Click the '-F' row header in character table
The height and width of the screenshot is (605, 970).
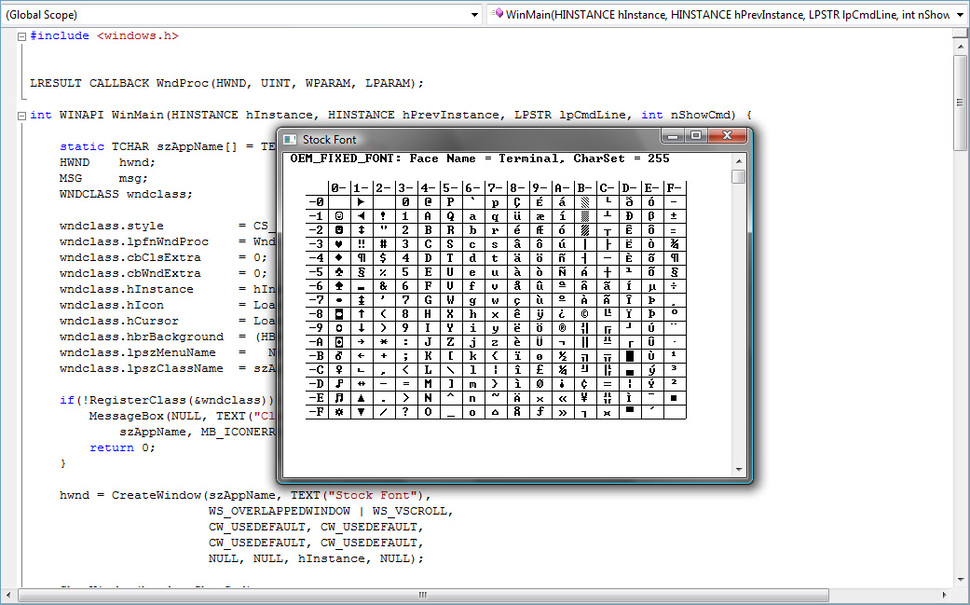316,412
